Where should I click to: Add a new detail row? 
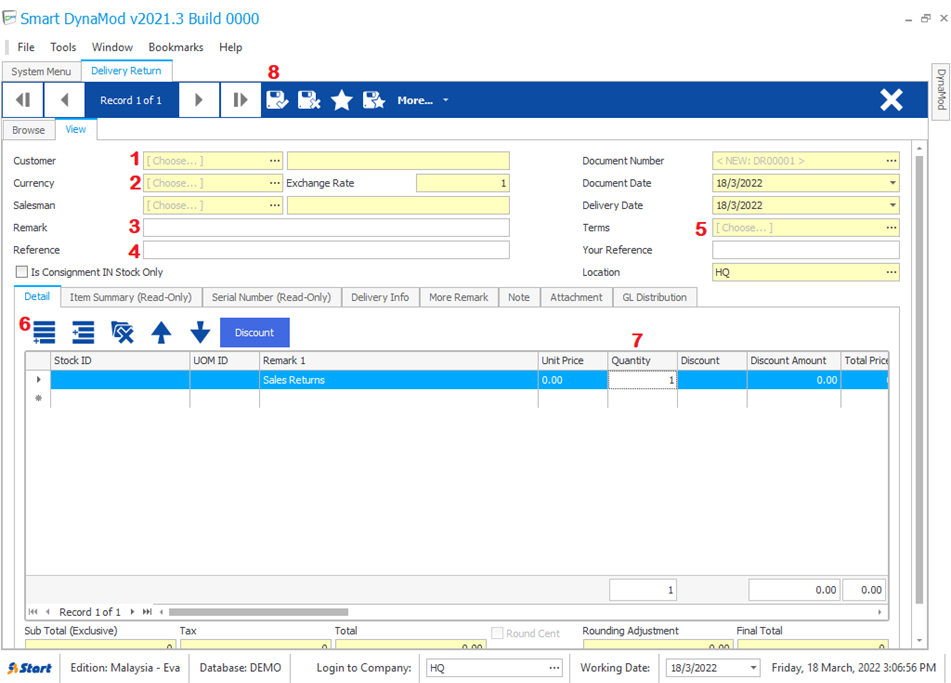(44, 333)
